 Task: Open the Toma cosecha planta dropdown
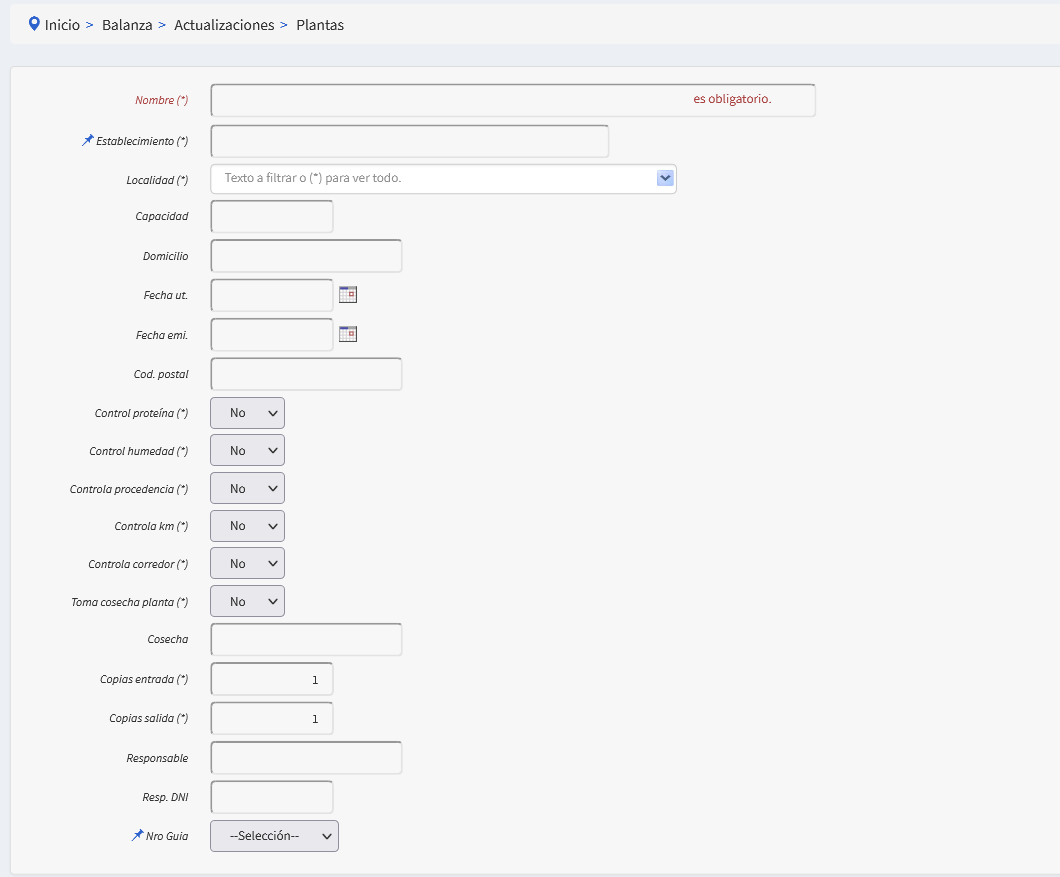click(x=247, y=602)
